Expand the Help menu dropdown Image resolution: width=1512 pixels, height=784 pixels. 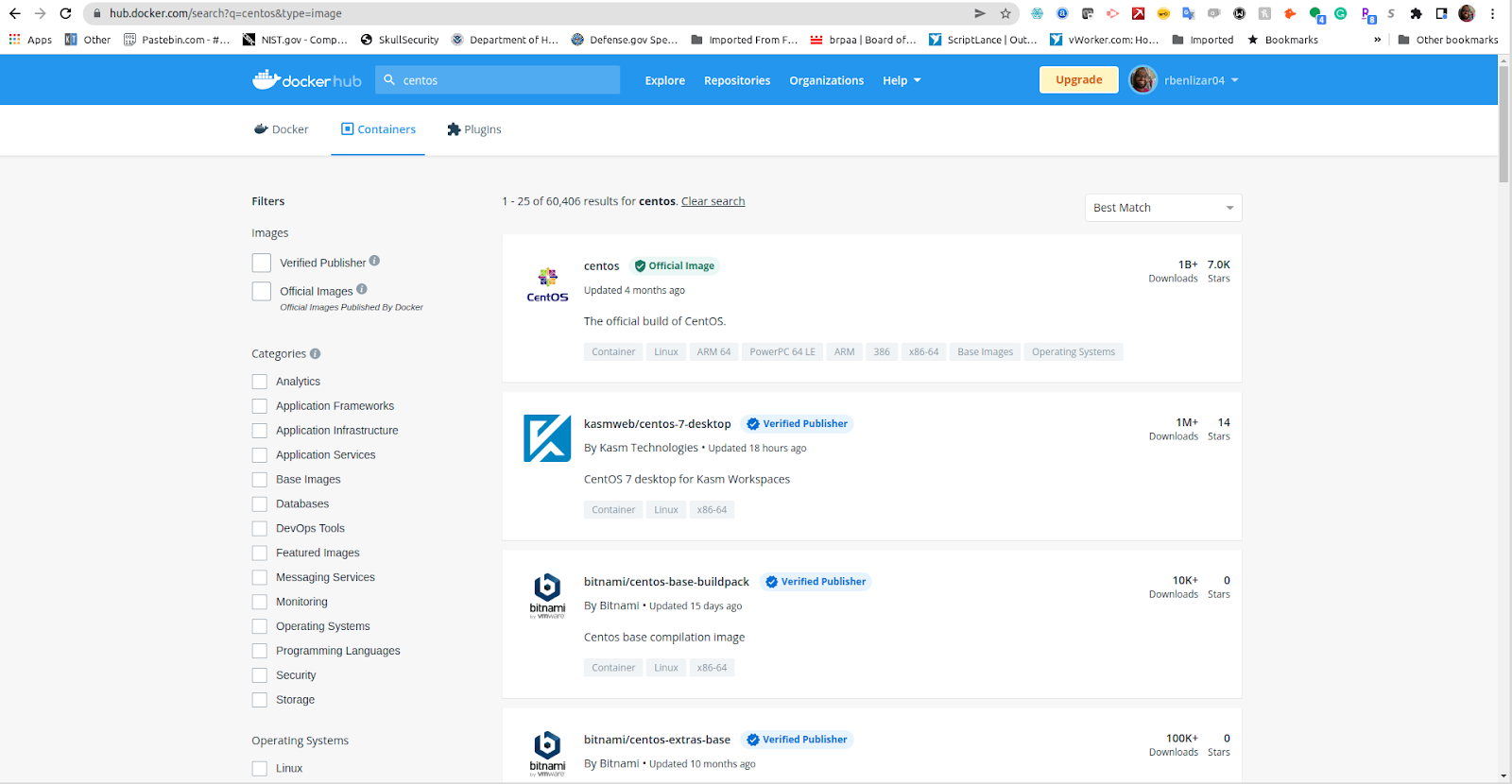point(902,80)
